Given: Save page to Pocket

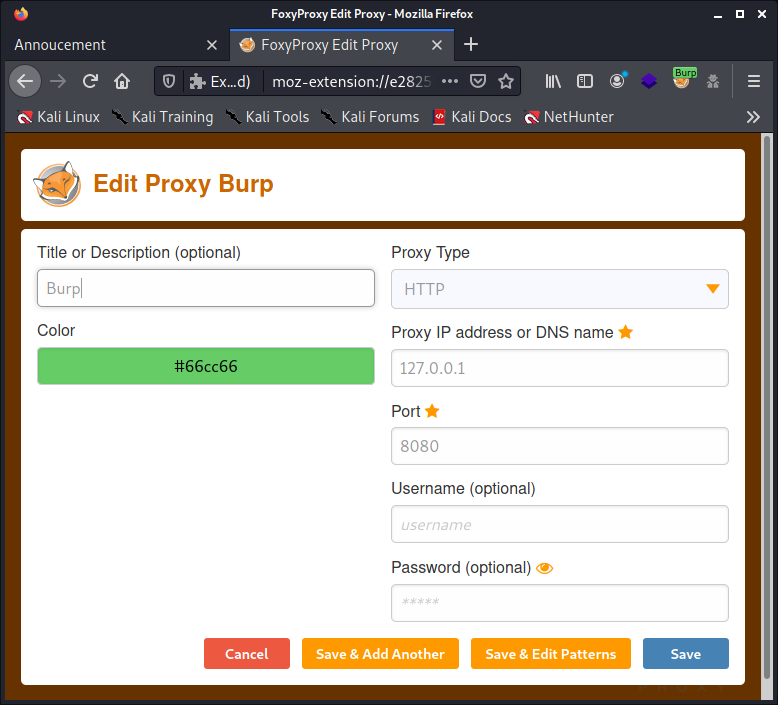Looking at the screenshot, I should [477, 81].
